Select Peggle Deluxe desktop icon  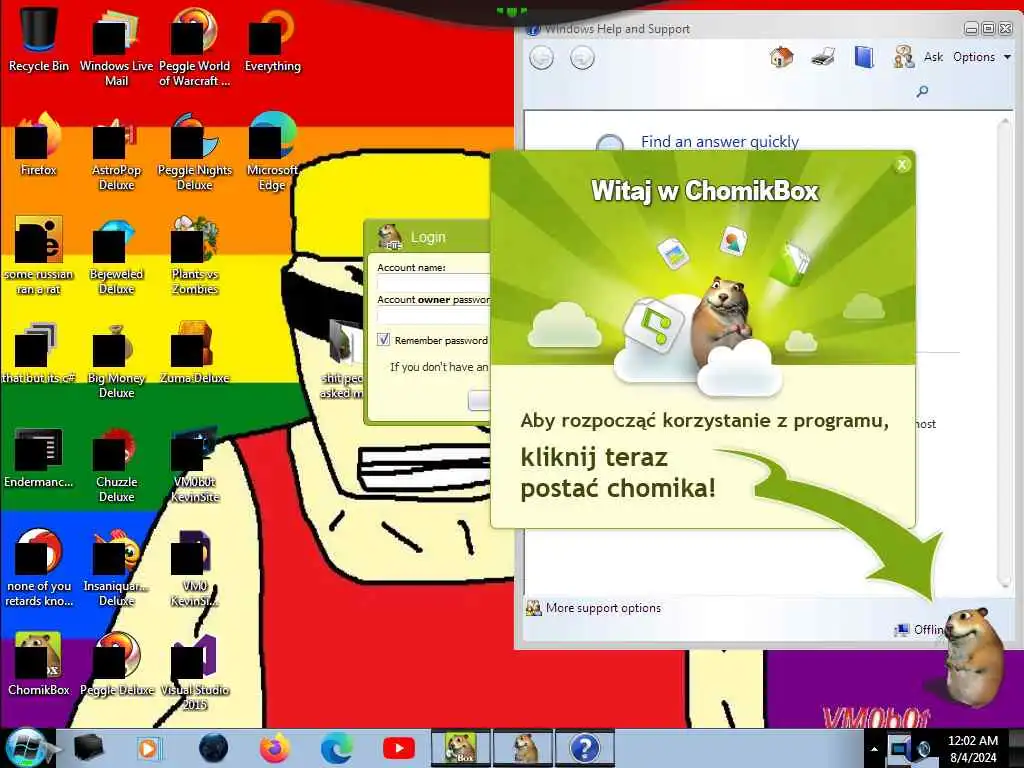(x=116, y=664)
